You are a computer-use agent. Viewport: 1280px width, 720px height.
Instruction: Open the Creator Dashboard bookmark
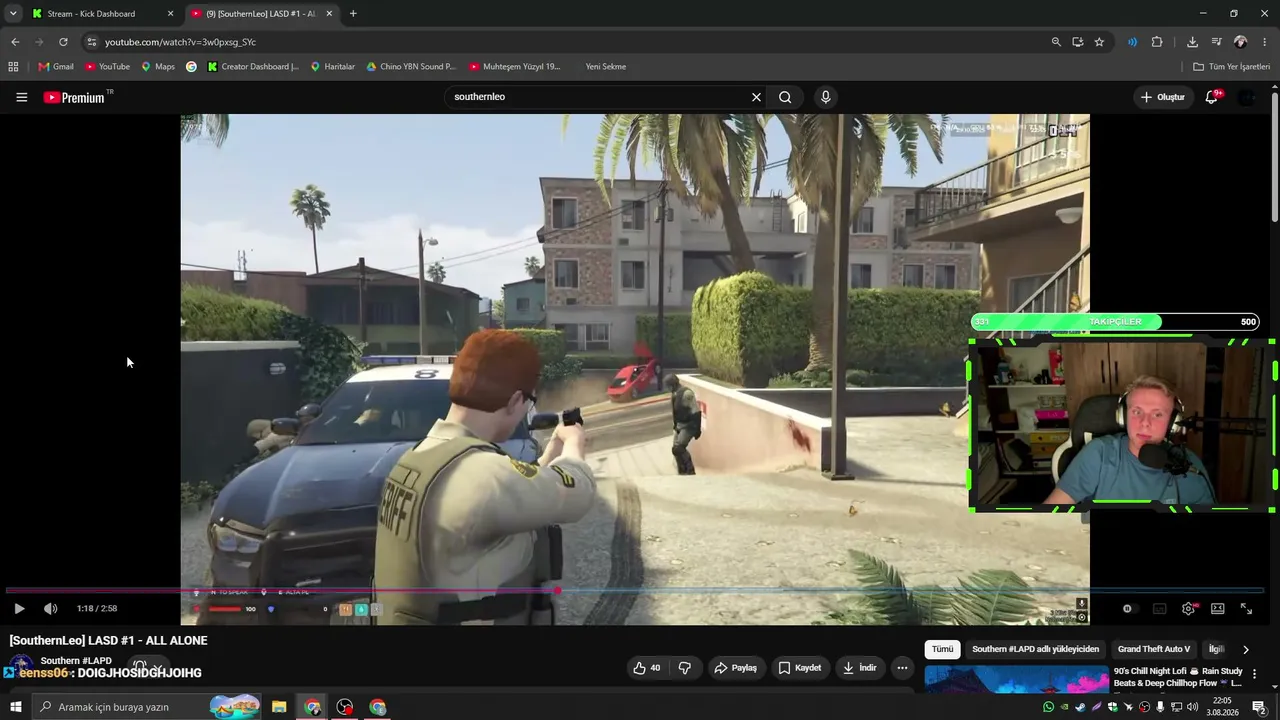click(x=253, y=67)
